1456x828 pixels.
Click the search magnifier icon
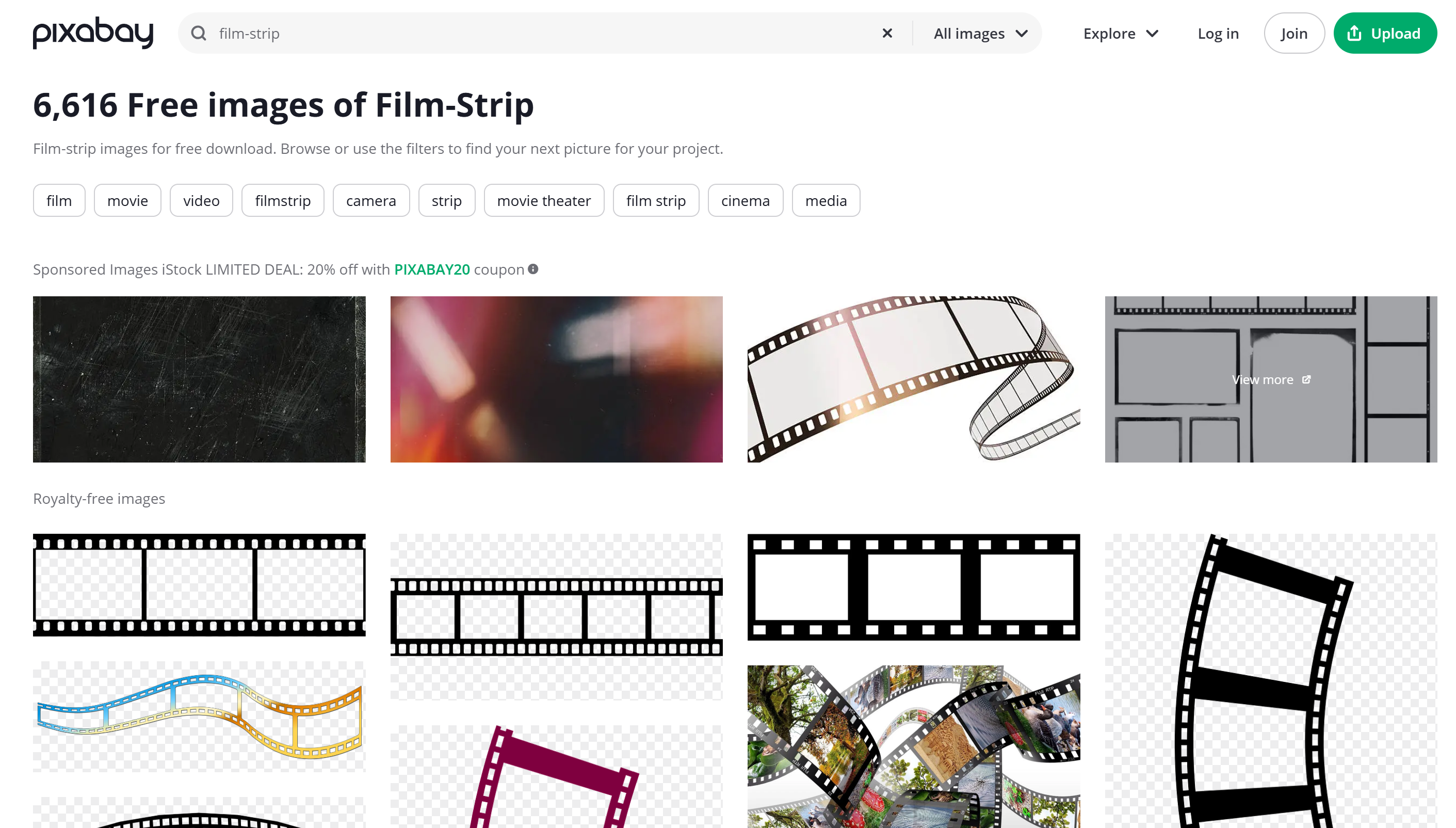coord(198,33)
